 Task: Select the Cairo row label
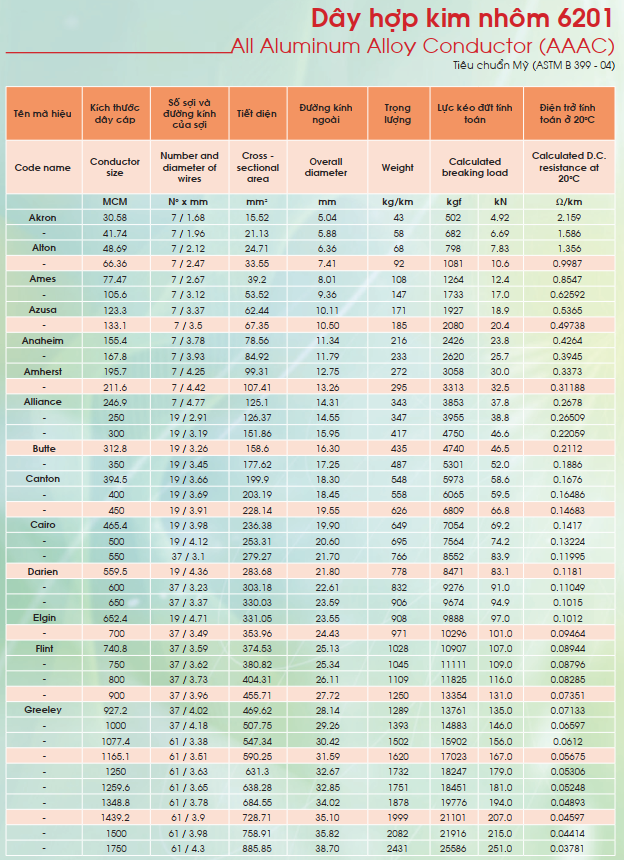[x=43, y=525]
